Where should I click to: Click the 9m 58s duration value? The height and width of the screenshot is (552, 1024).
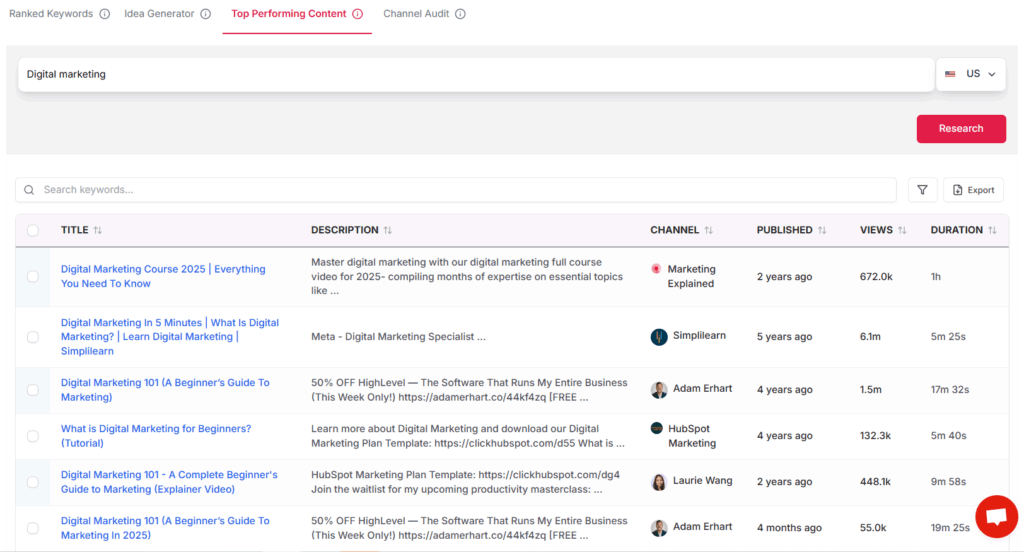948,482
